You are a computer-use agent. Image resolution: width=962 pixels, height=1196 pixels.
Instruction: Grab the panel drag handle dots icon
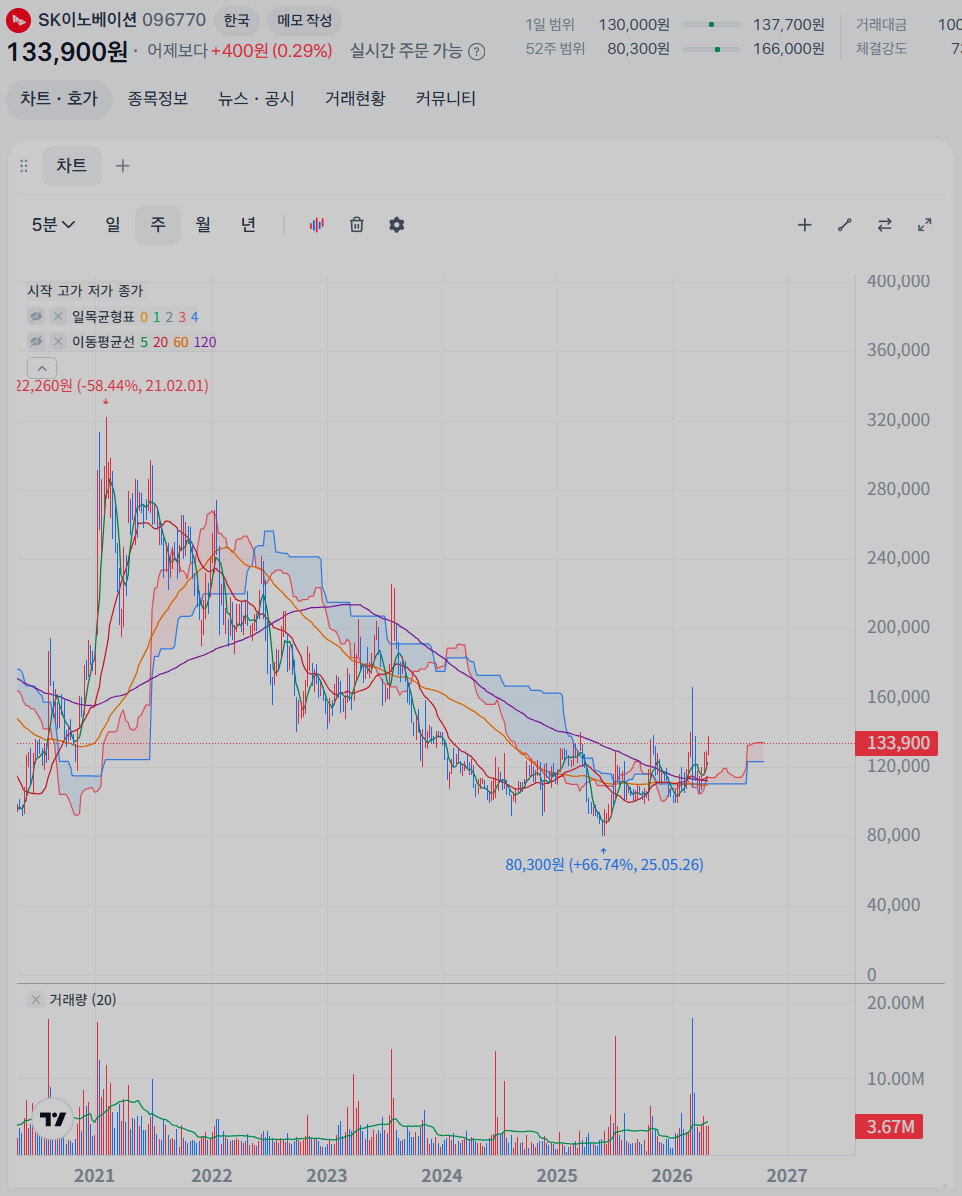(x=24, y=166)
